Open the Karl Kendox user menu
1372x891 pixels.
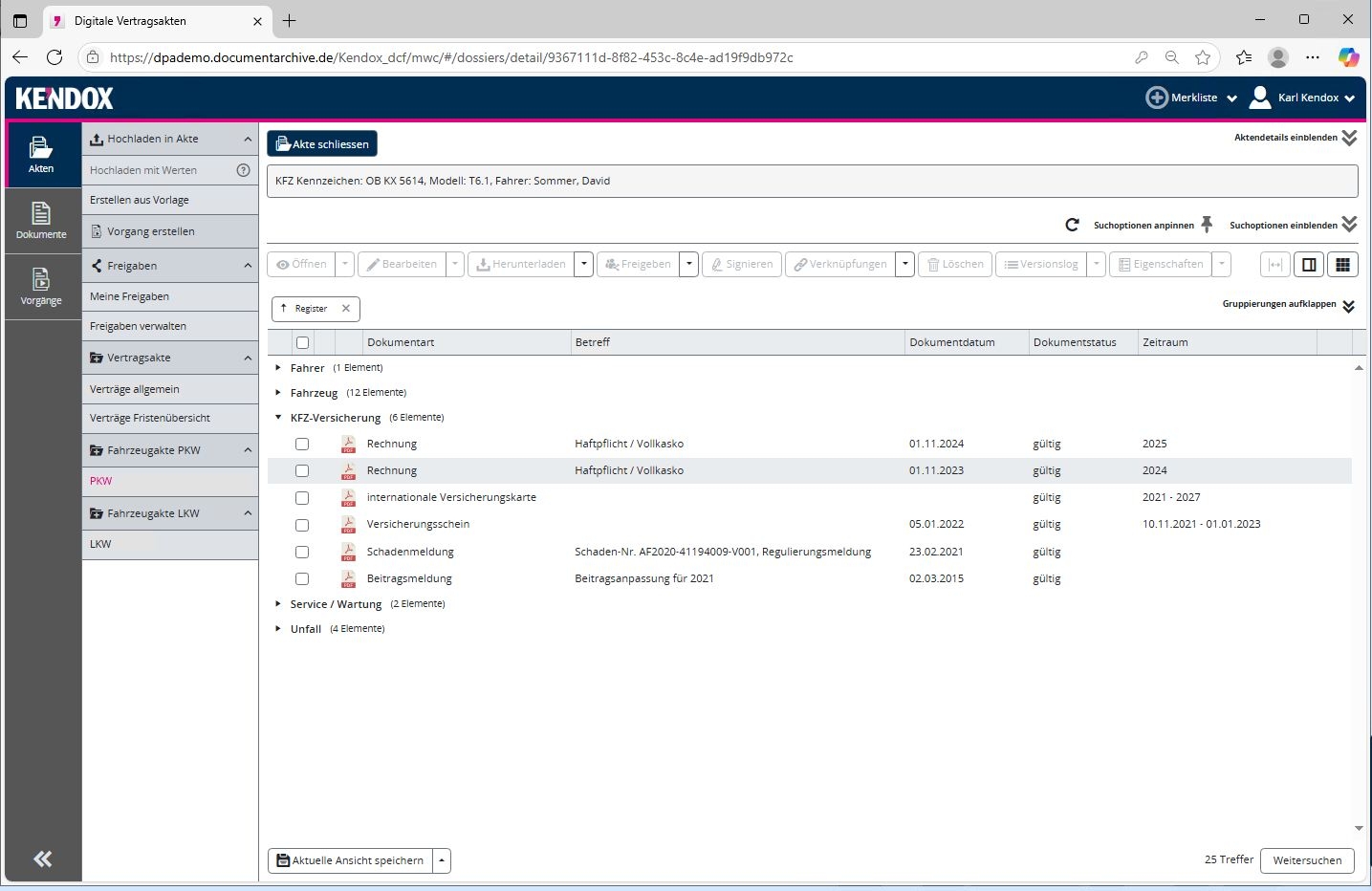[x=1303, y=98]
